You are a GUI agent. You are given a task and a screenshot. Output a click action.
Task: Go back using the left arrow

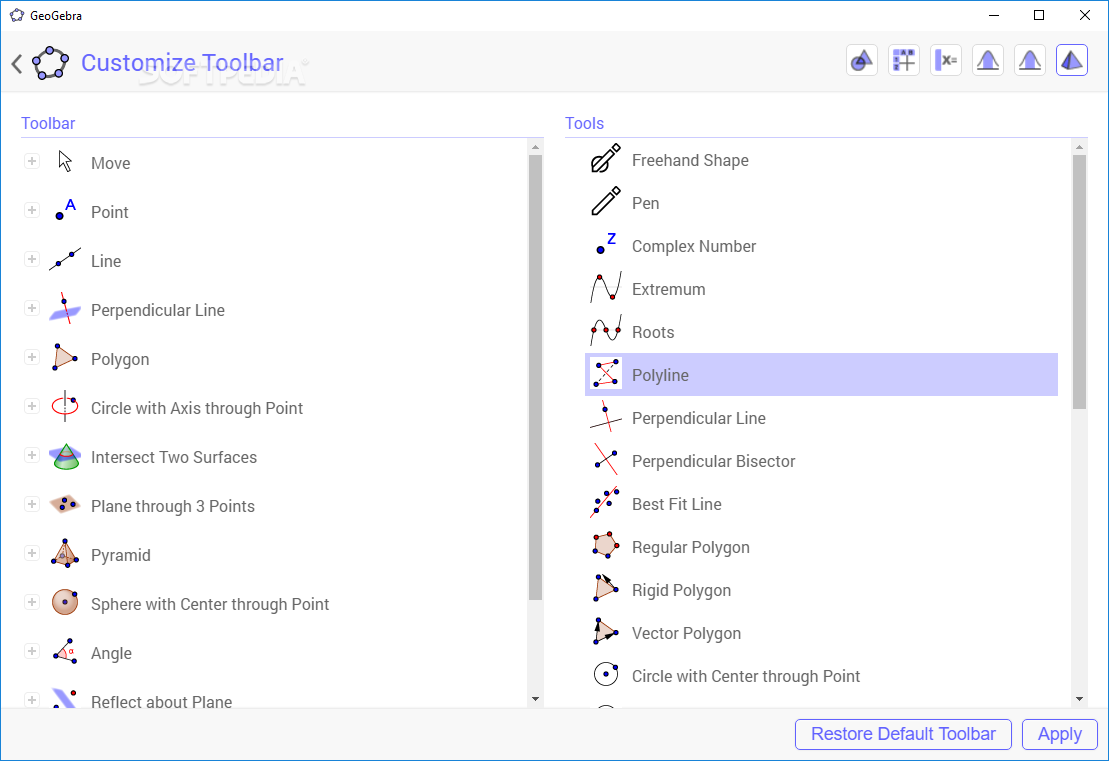[x=17, y=64]
